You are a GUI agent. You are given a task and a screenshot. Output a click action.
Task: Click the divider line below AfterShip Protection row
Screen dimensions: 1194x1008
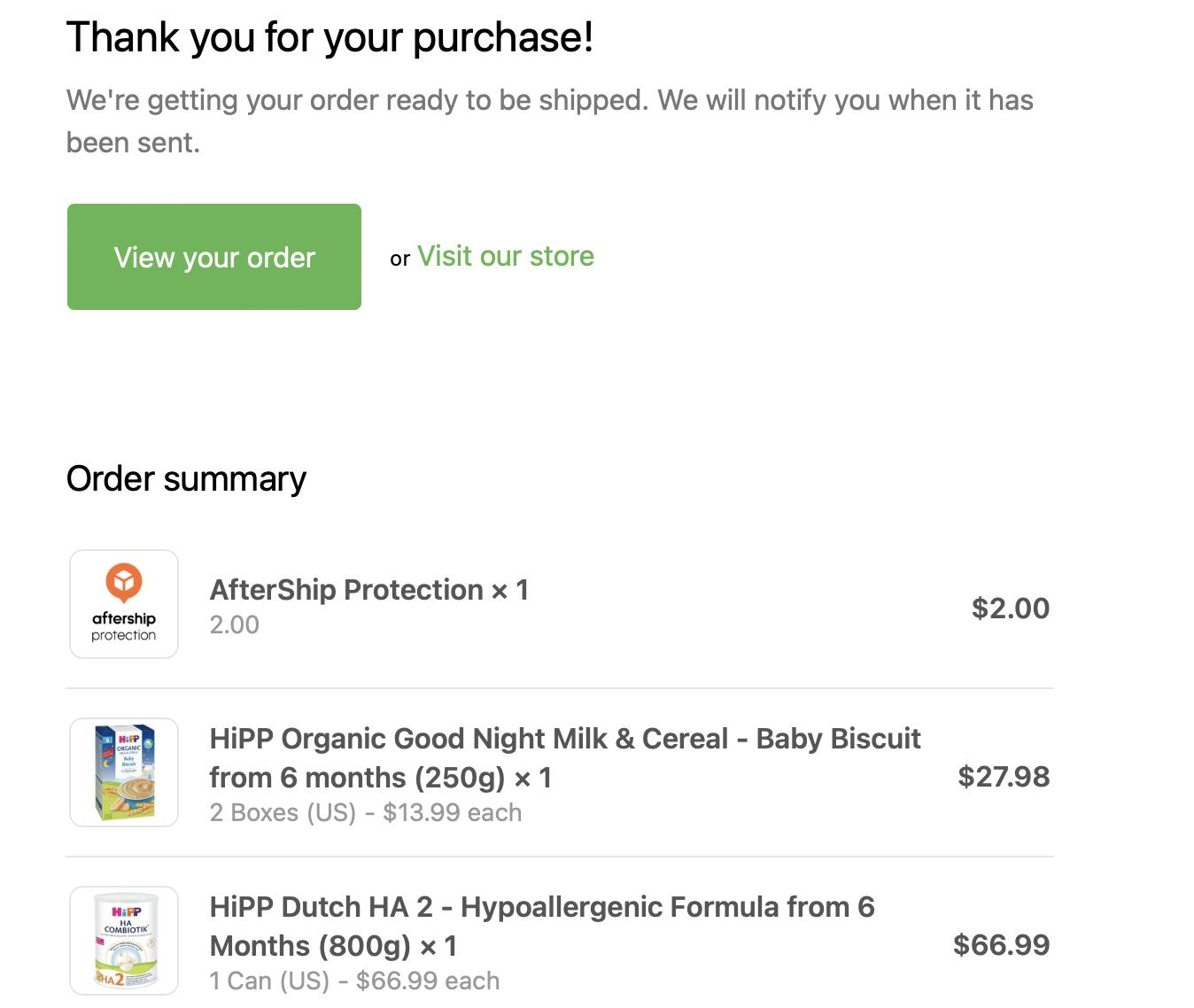[560, 688]
